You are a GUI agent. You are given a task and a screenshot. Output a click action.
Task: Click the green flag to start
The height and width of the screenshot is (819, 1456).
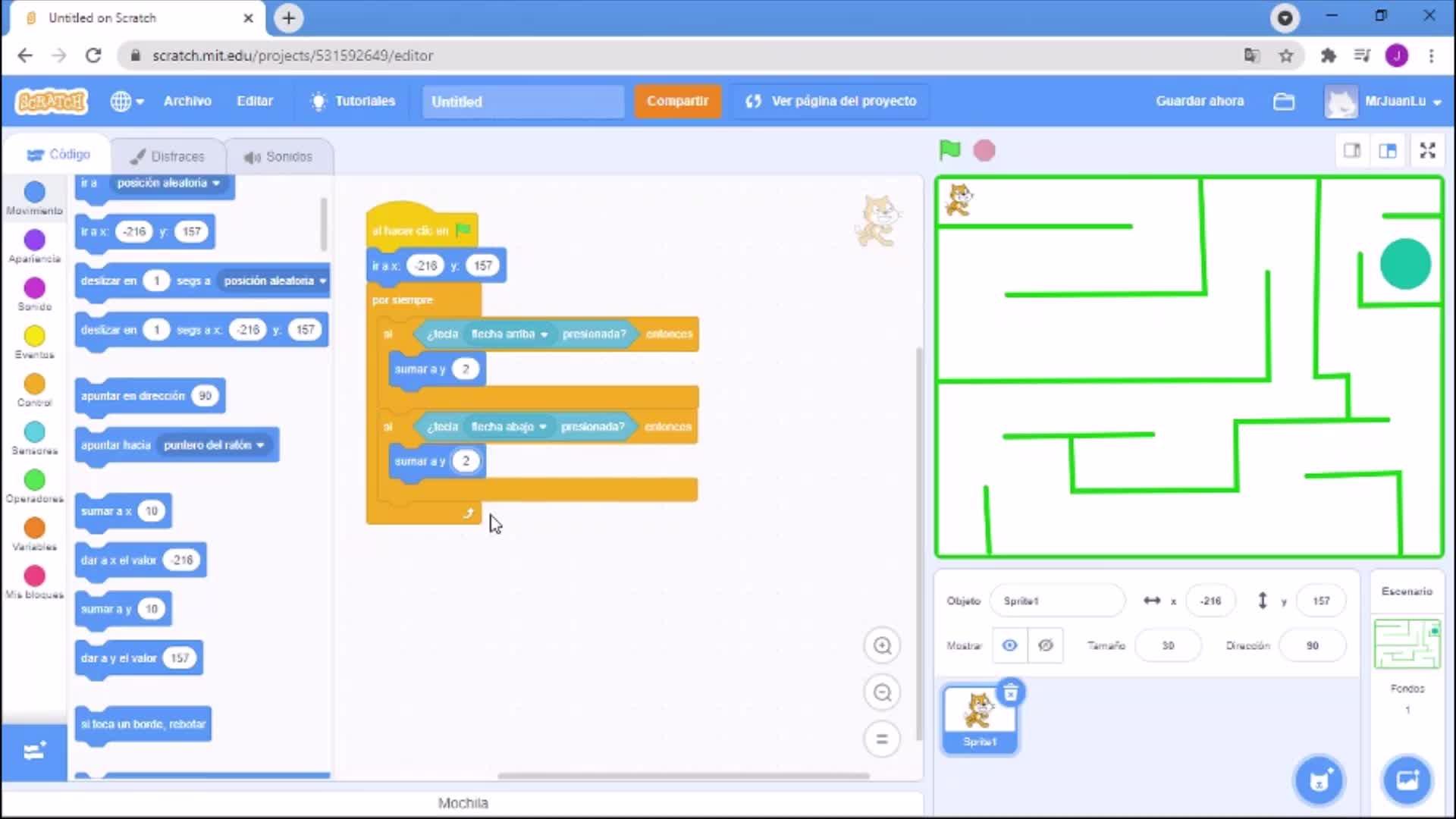949,150
